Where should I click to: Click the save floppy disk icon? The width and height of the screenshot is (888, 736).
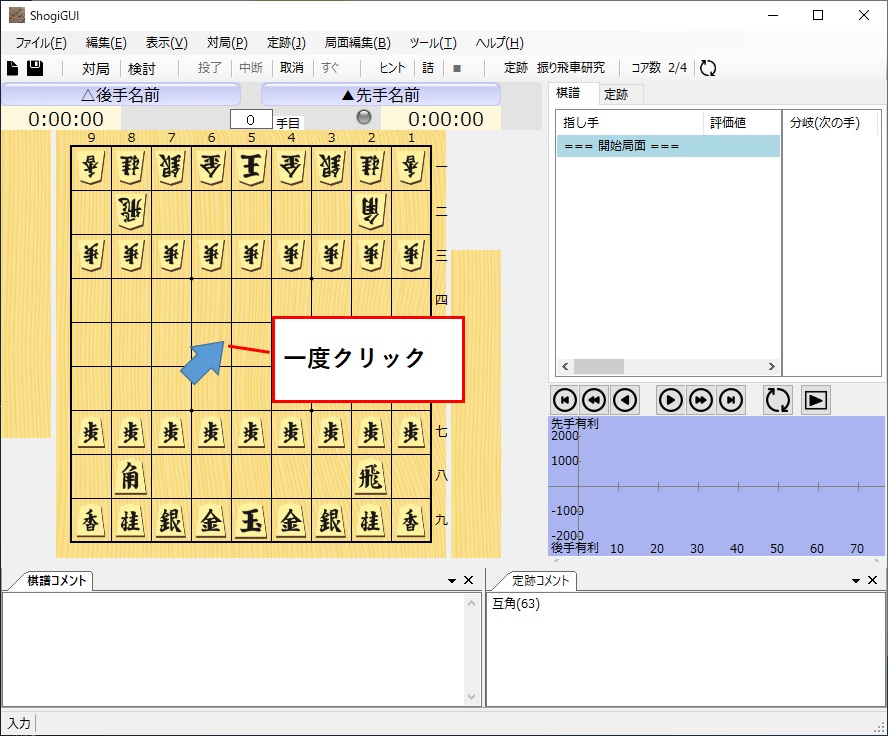pyautogui.click(x=35, y=68)
